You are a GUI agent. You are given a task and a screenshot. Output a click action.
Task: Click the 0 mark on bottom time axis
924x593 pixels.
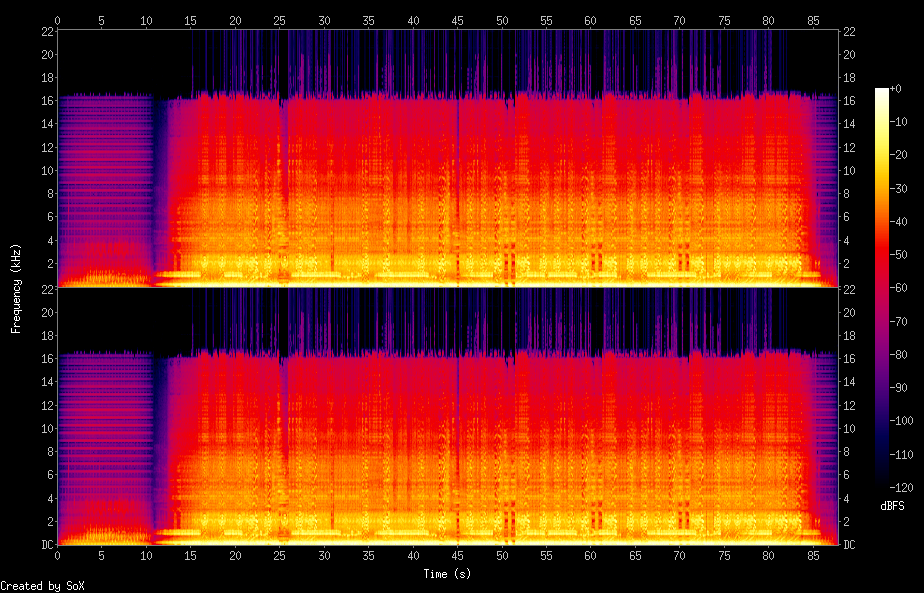[58, 555]
